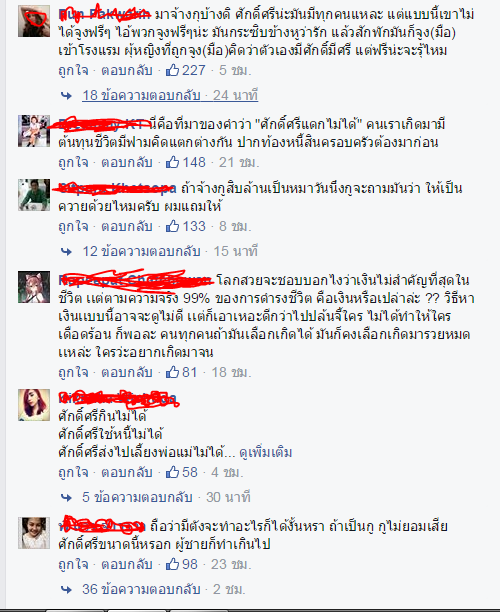Click the reply arrow icon beside 36 replies
Image resolution: width=500 pixels, height=612 pixels.
tap(66, 589)
